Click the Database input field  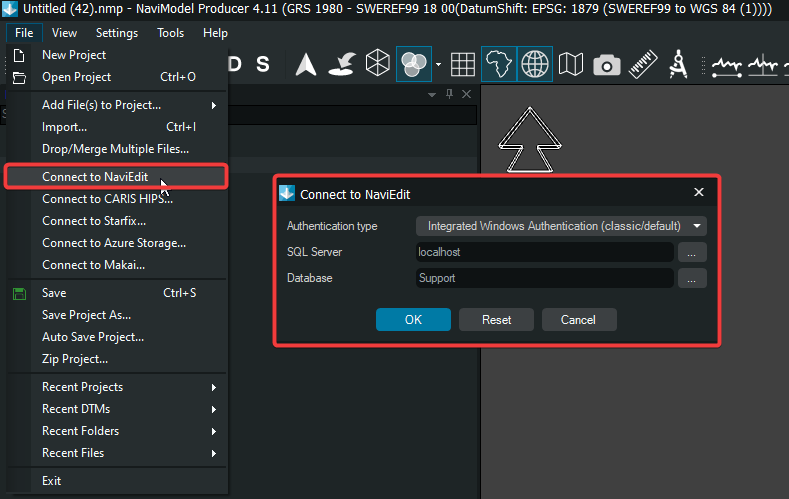click(544, 278)
